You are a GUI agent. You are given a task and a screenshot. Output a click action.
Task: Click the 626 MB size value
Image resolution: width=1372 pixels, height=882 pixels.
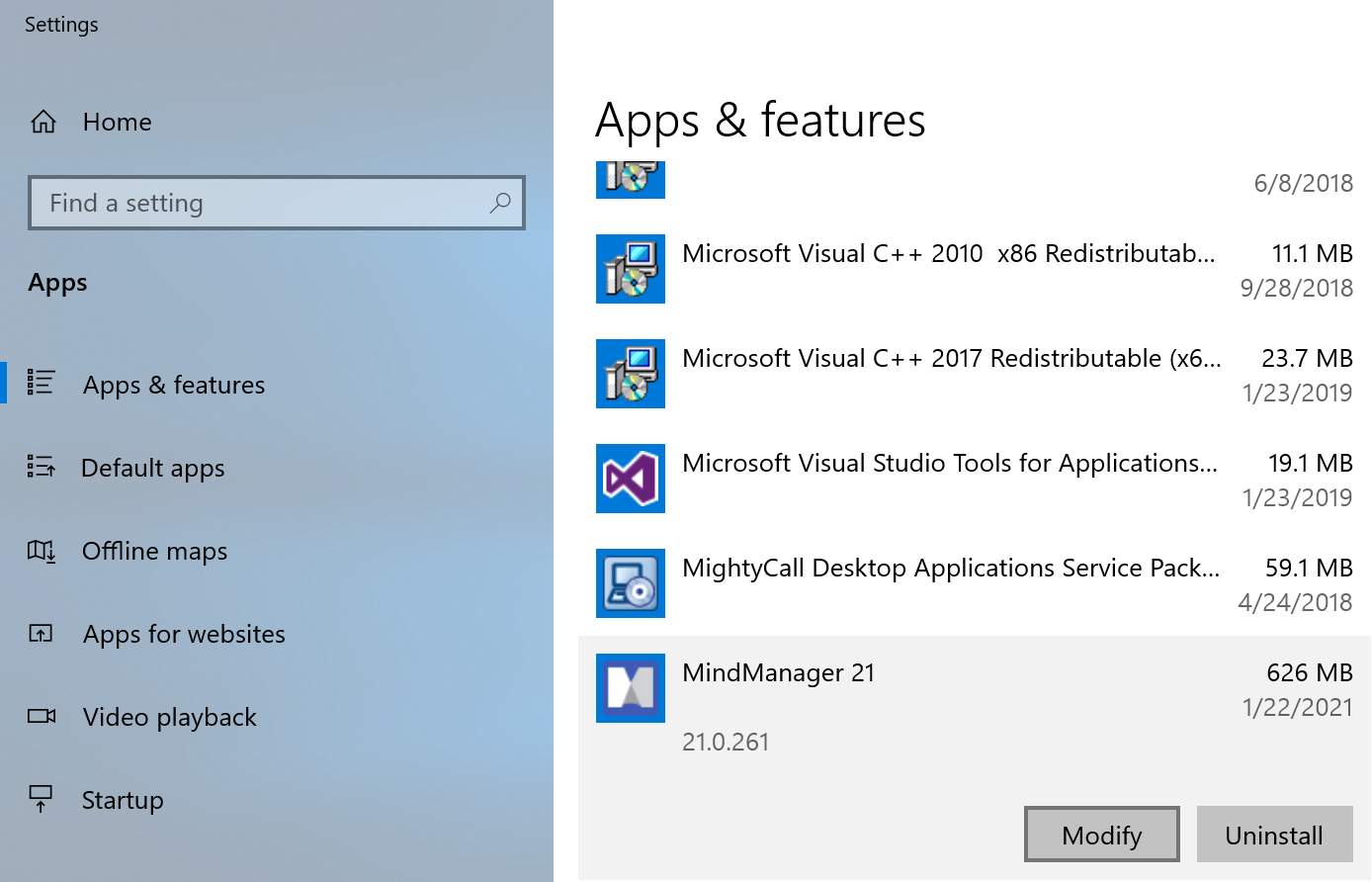click(x=1310, y=672)
